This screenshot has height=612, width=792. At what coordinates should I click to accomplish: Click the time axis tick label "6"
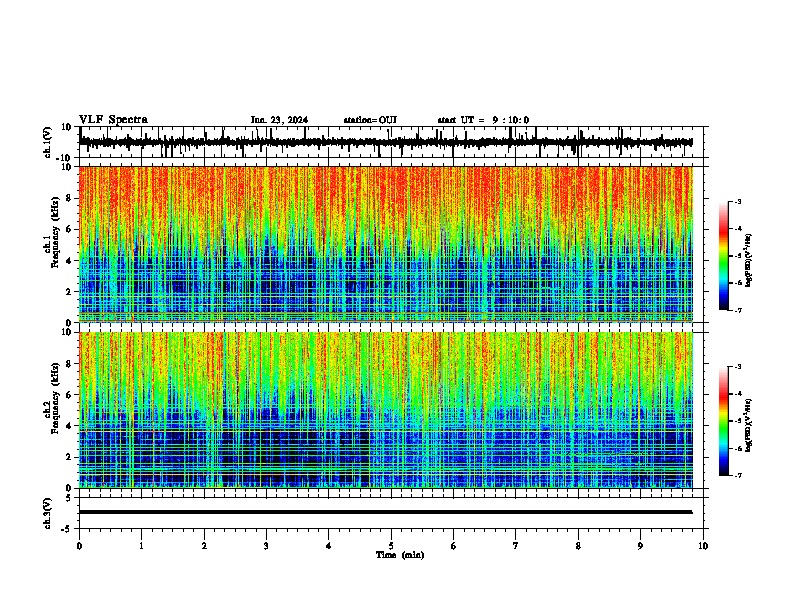[454, 546]
